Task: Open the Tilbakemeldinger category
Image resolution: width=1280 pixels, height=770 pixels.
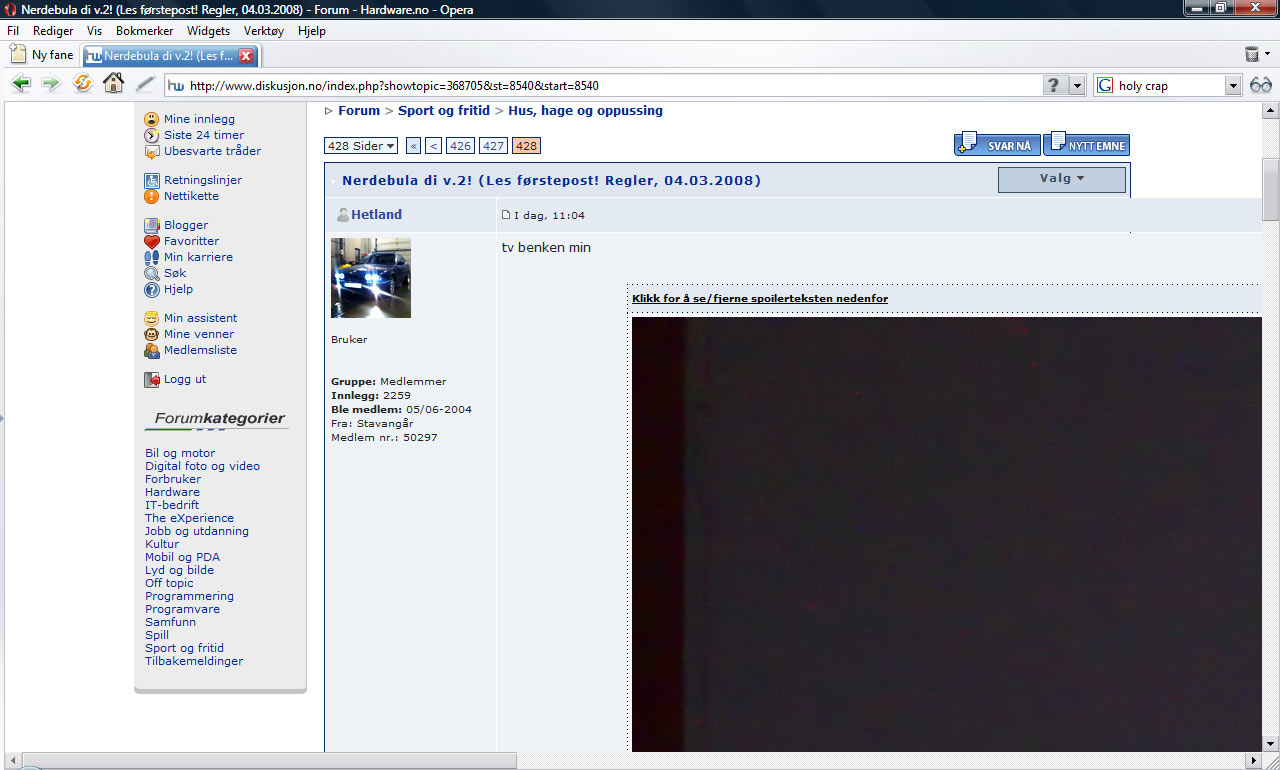Action: [x=194, y=661]
